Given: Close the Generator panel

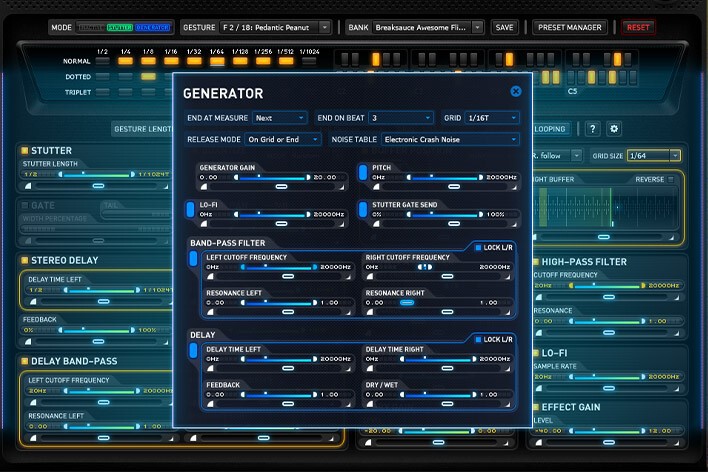Looking at the screenshot, I should [515, 91].
